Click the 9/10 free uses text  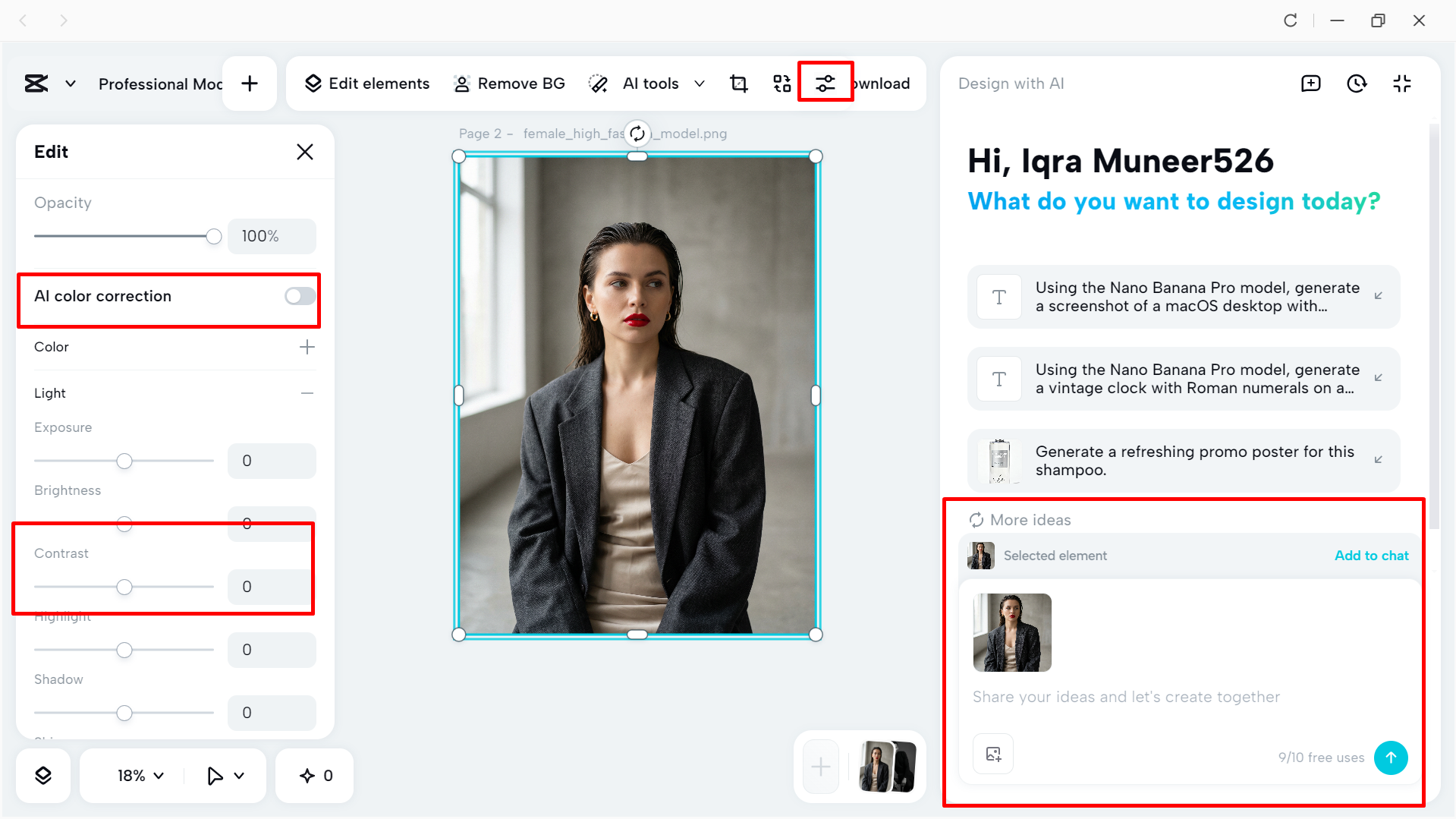coord(1321,758)
